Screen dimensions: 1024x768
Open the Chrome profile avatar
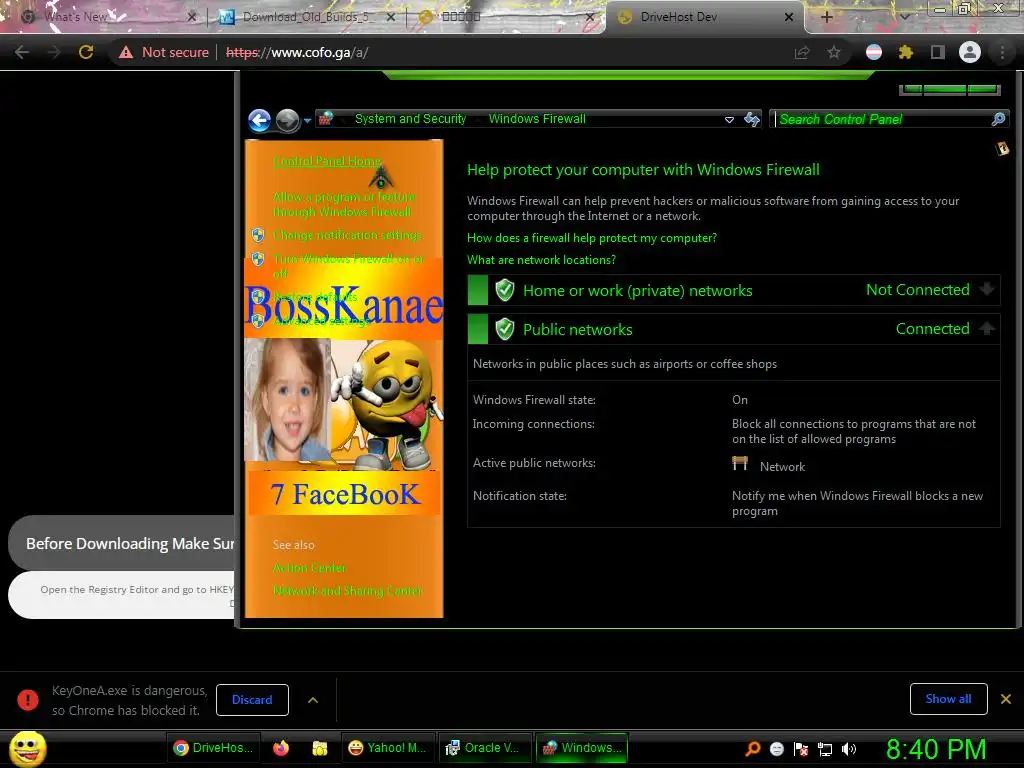coord(970,52)
